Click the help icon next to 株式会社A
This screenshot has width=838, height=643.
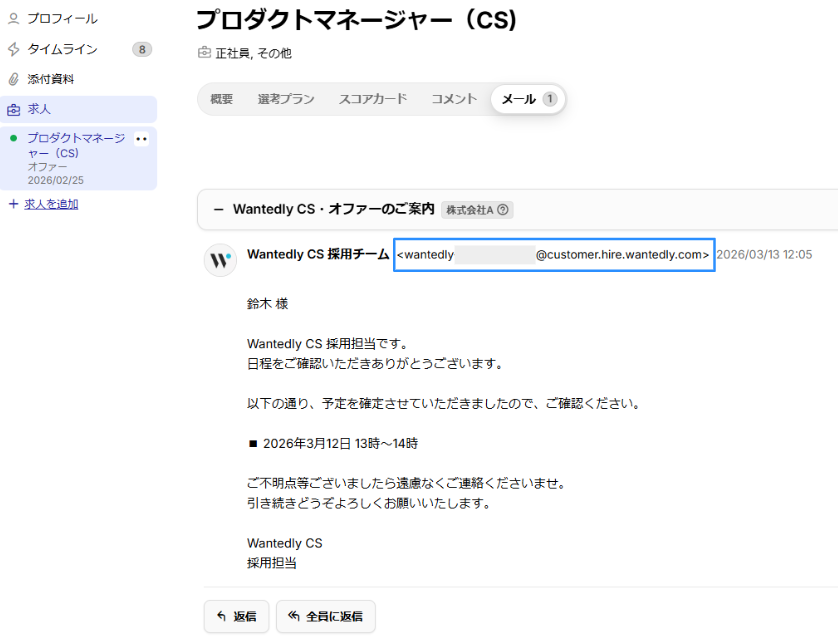pos(503,210)
